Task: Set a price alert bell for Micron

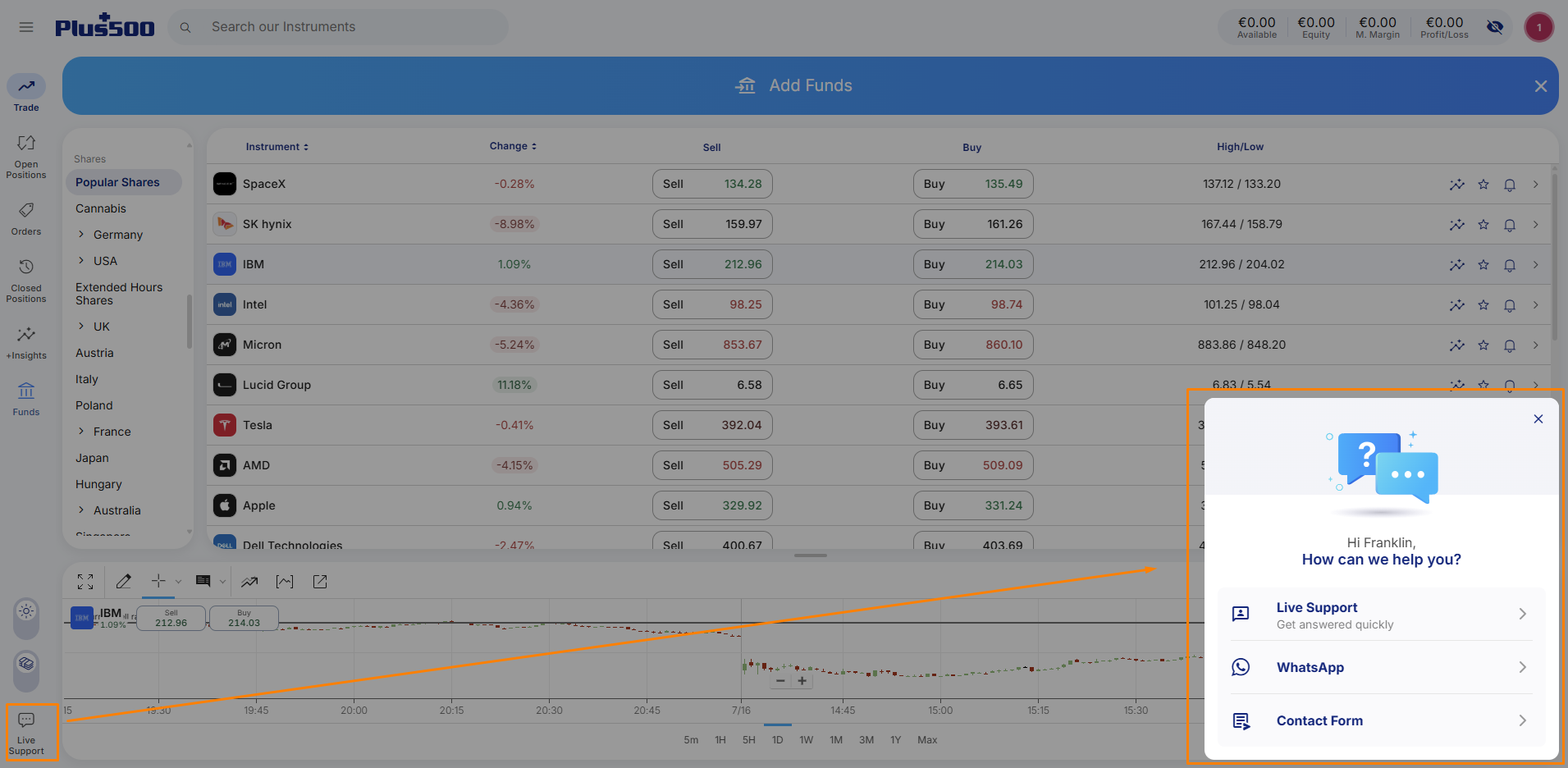Action: point(1510,345)
